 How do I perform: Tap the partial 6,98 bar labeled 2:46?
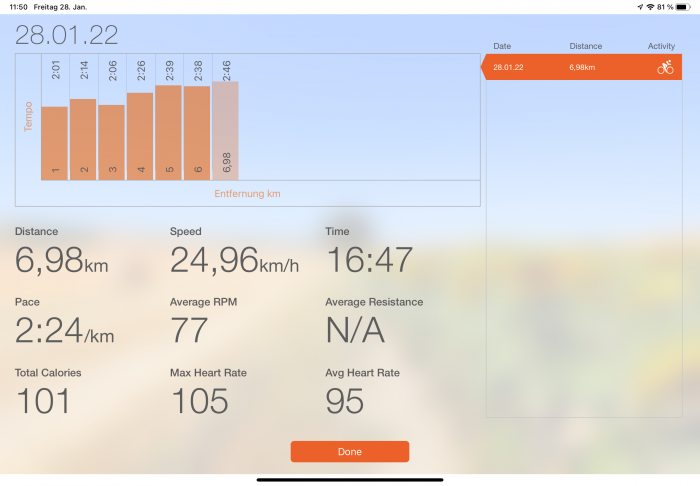point(225,131)
